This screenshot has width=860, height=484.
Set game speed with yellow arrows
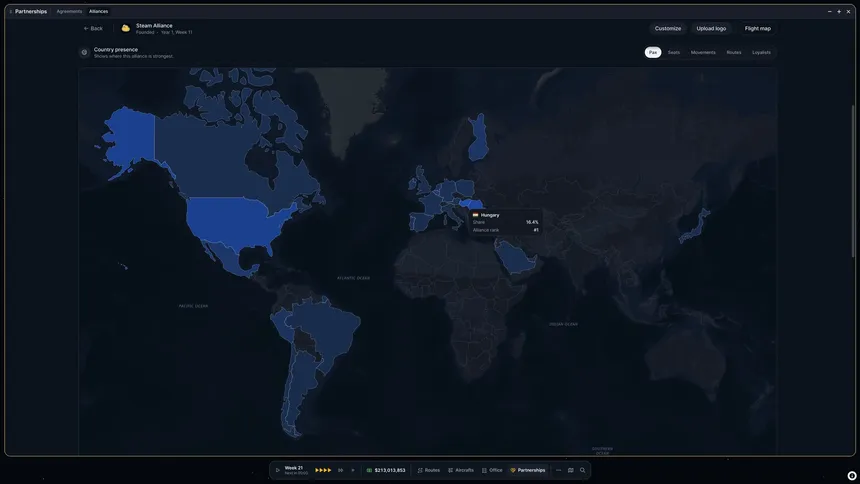[323, 470]
